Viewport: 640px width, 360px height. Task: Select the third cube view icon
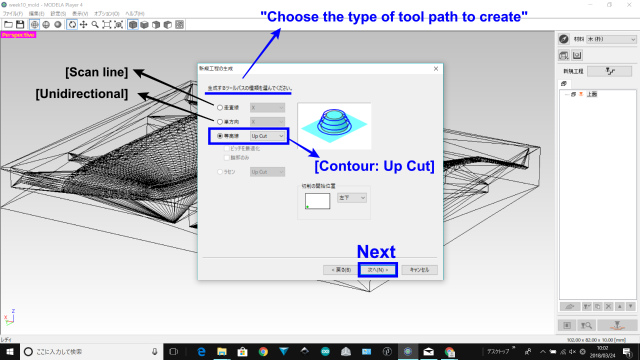click(156, 25)
